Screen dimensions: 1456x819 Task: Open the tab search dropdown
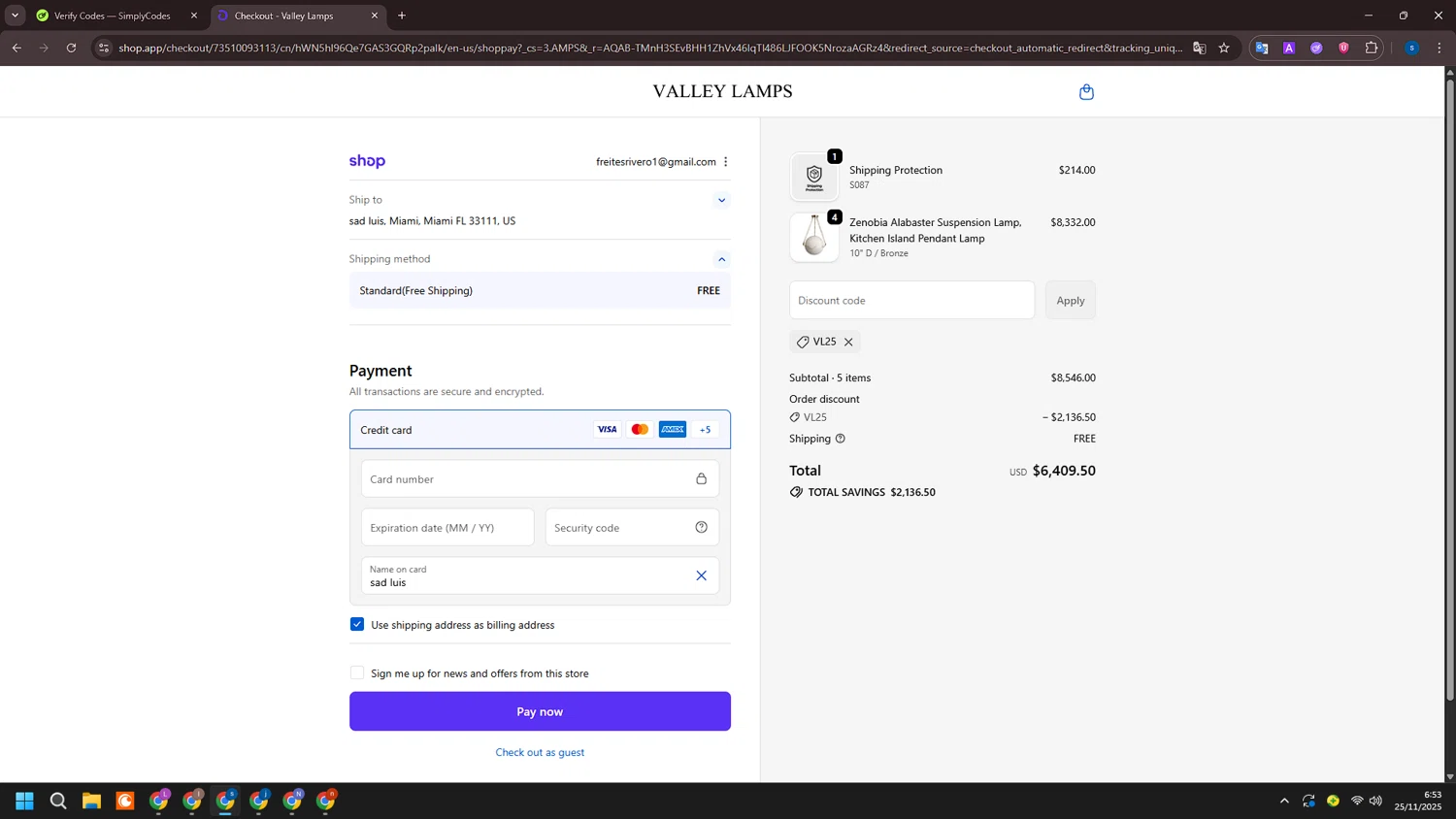tap(15, 16)
